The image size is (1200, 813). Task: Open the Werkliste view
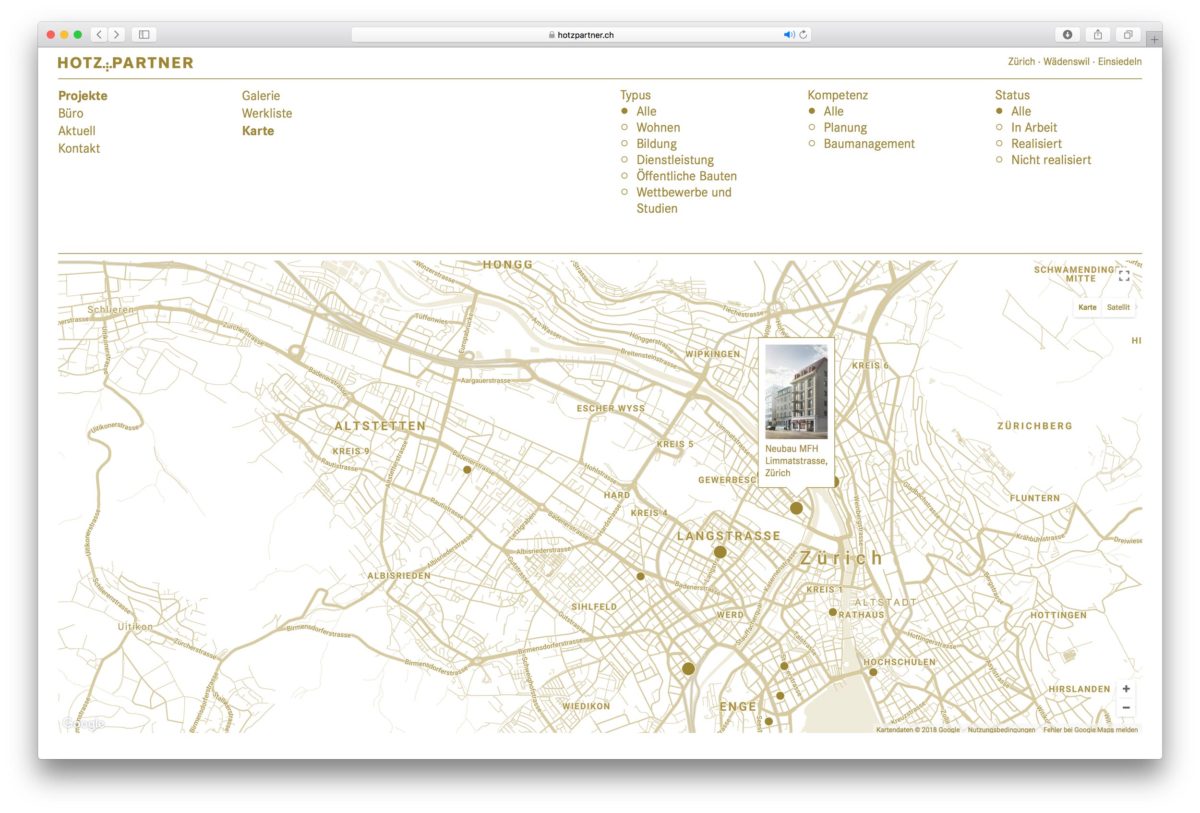pyautogui.click(x=267, y=114)
